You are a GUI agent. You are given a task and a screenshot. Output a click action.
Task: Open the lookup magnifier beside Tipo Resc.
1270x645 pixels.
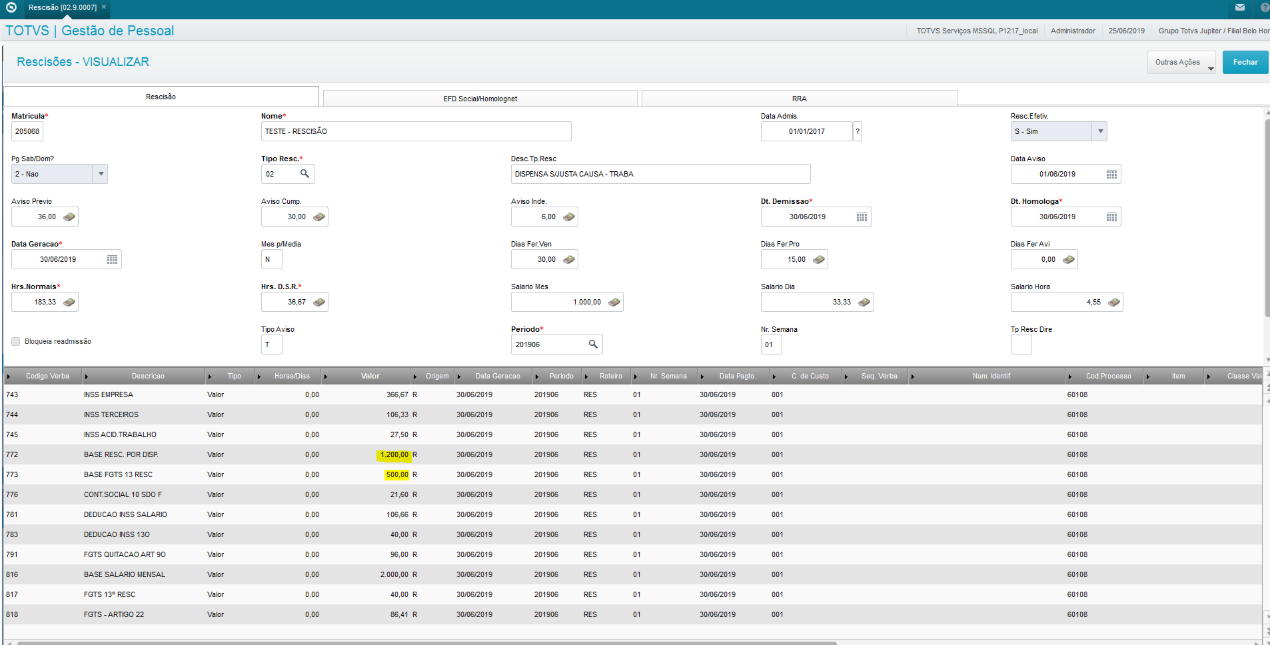pyautogui.click(x=306, y=174)
